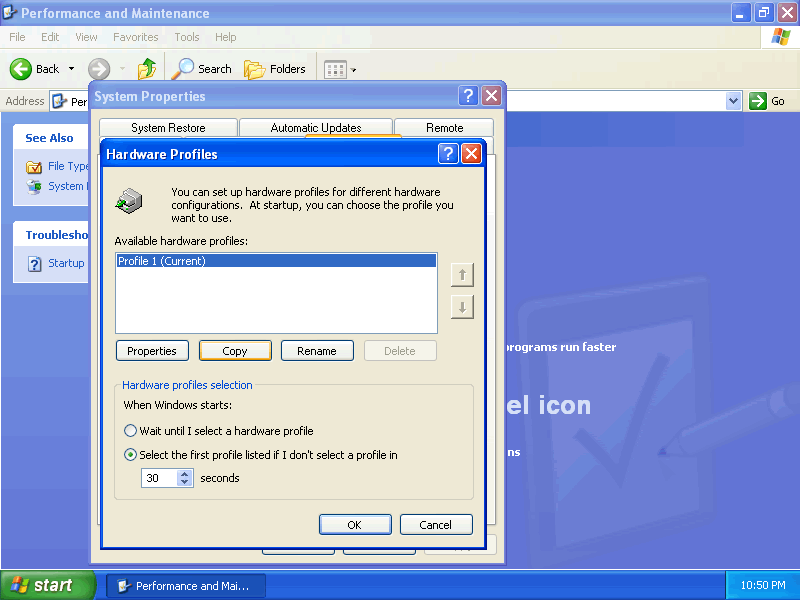Click the Back arrow icon in toolbar

pyautogui.click(x=21, y=69)
